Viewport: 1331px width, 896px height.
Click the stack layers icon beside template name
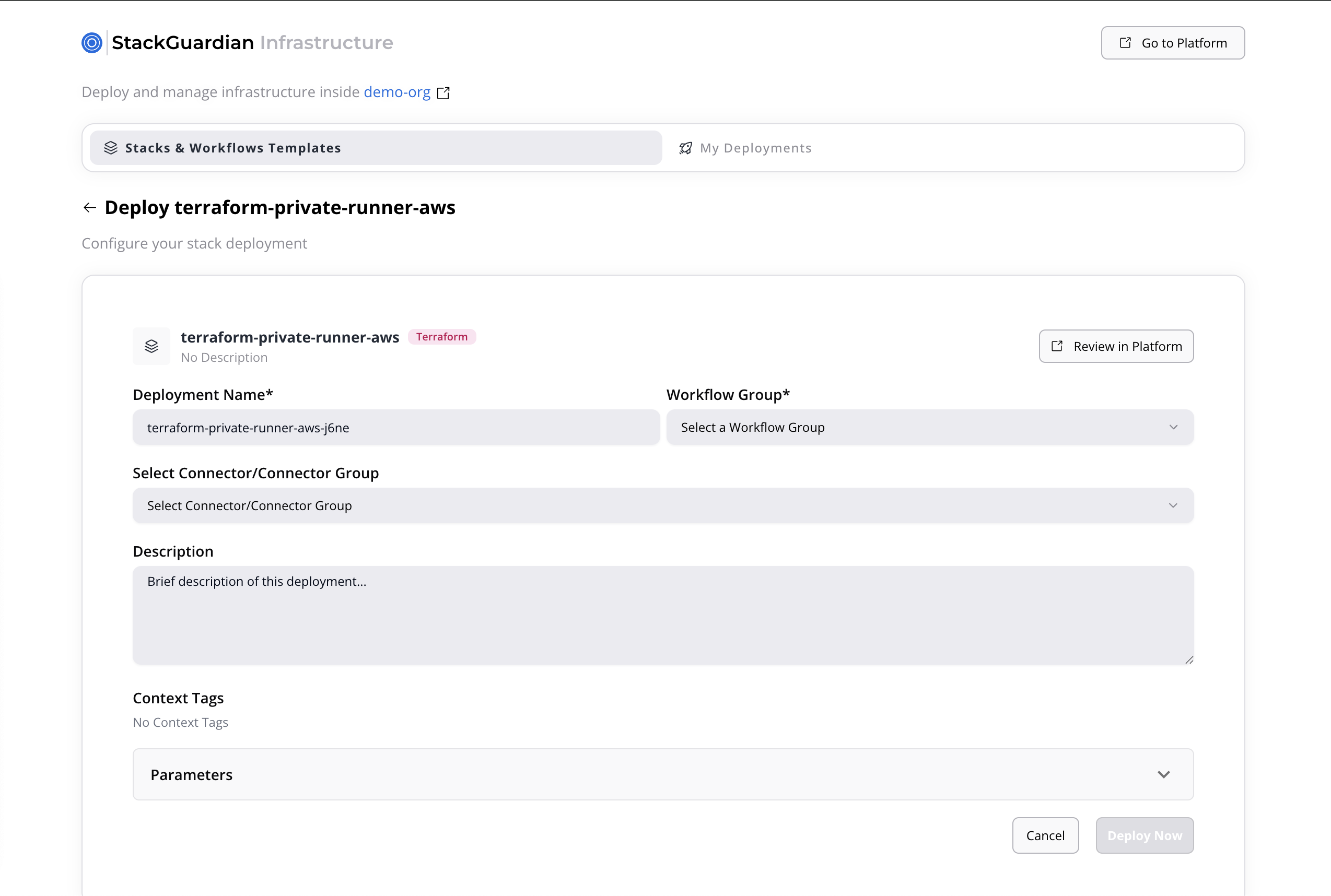click(x=151, y=346)
